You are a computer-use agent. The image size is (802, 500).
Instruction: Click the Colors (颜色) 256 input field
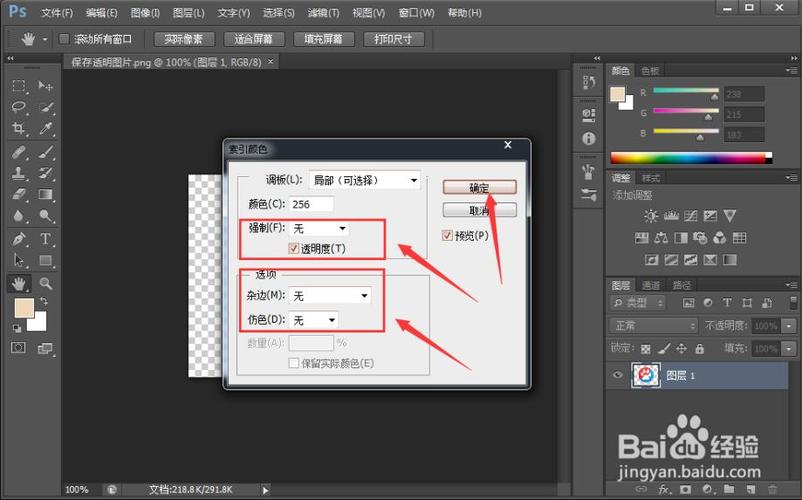pos(311,204)
